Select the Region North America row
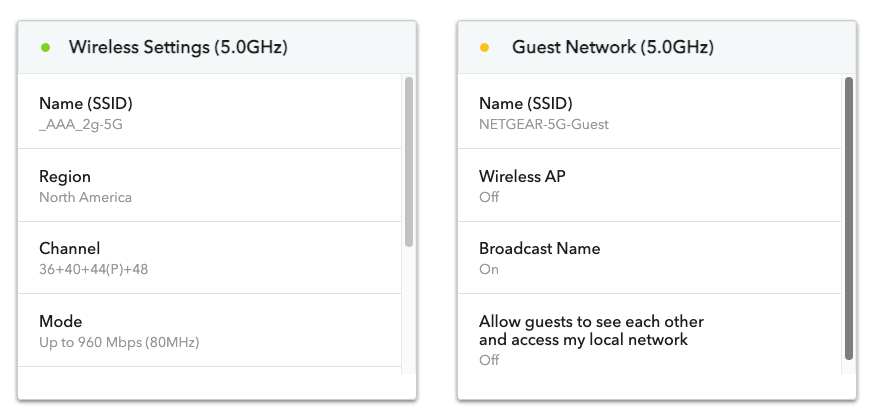 pos(210,186)
